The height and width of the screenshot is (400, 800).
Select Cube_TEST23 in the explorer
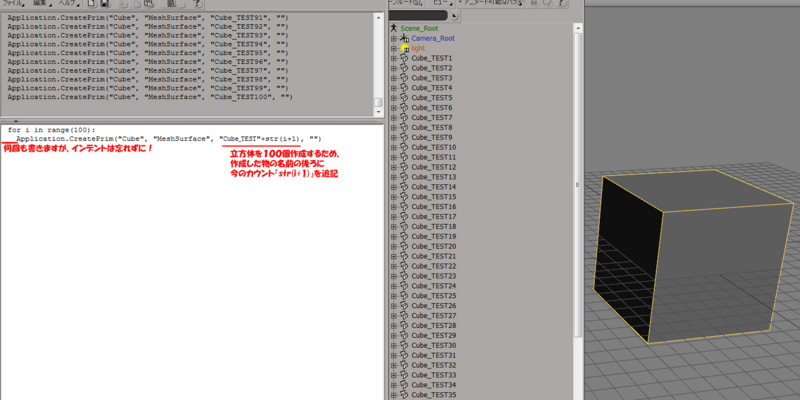point(434,276)
